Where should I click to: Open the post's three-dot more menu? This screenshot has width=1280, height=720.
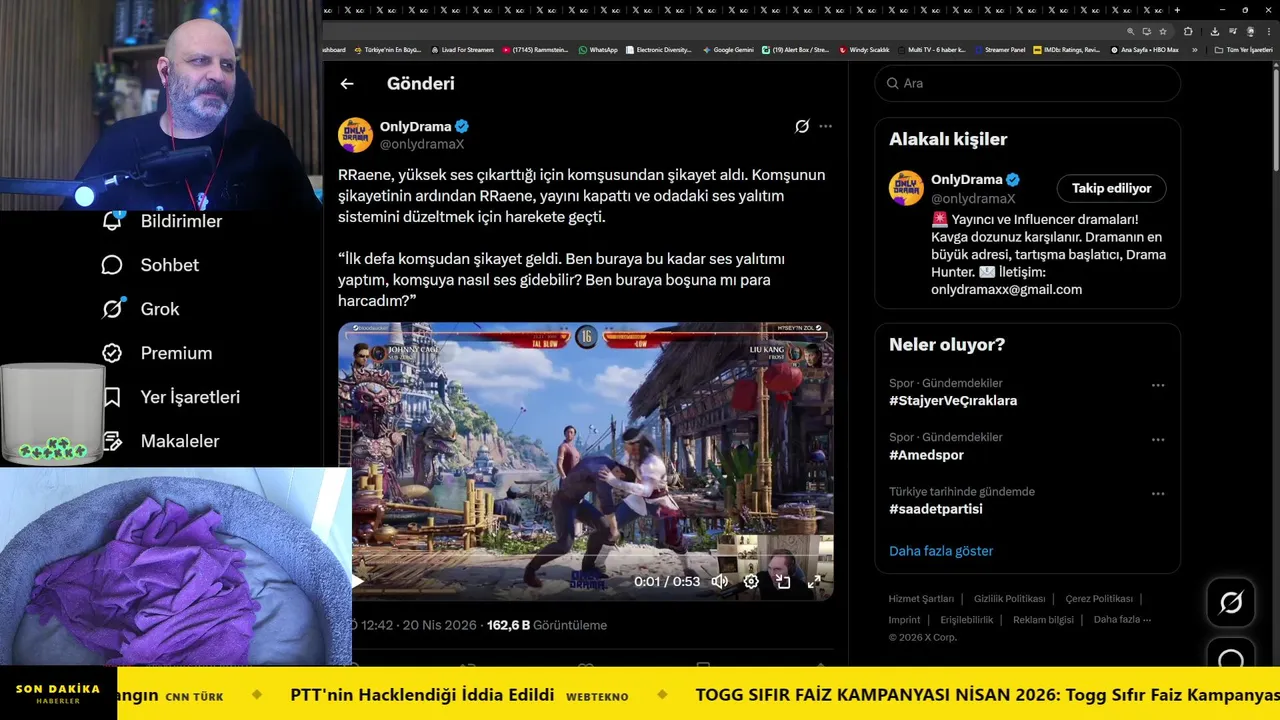(825, 126)
